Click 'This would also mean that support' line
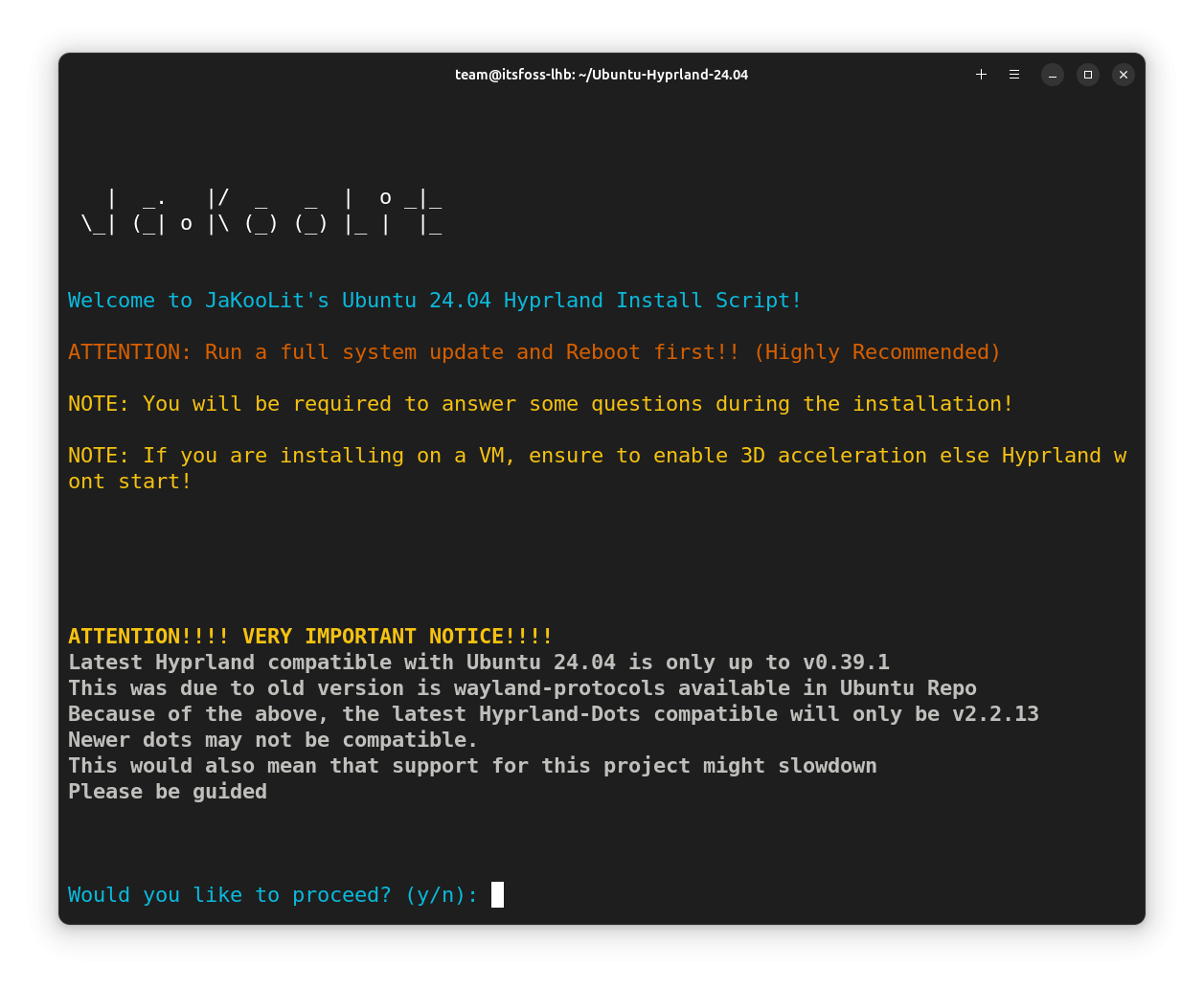1204x989 pixels. click(x=472, y=766)
